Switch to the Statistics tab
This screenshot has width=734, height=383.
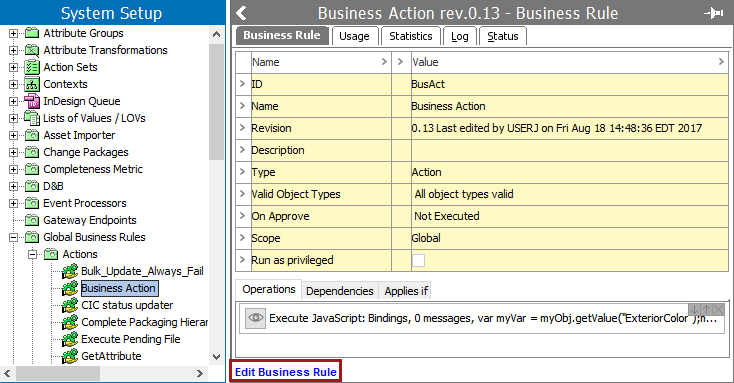411,36
